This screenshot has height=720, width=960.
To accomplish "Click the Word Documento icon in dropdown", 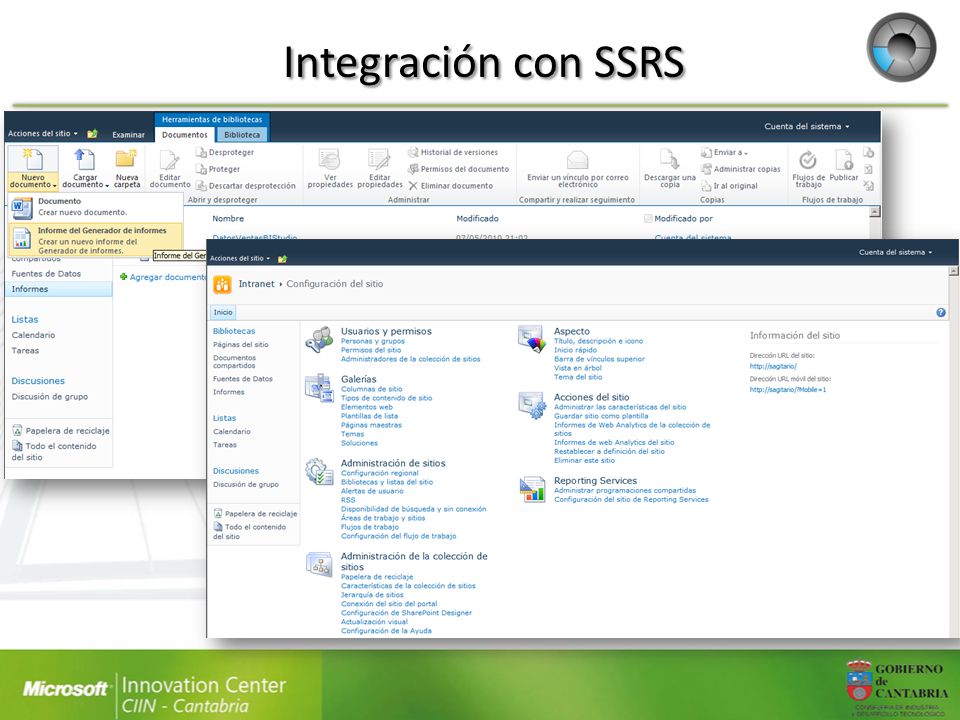I will [22, 207].
